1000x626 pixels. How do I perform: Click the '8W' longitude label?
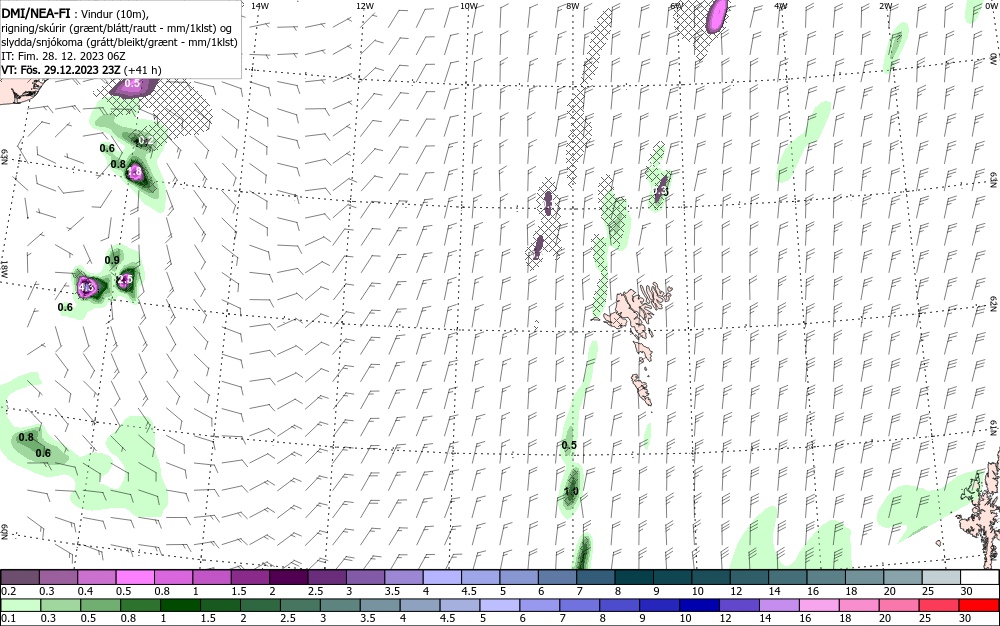573,6
